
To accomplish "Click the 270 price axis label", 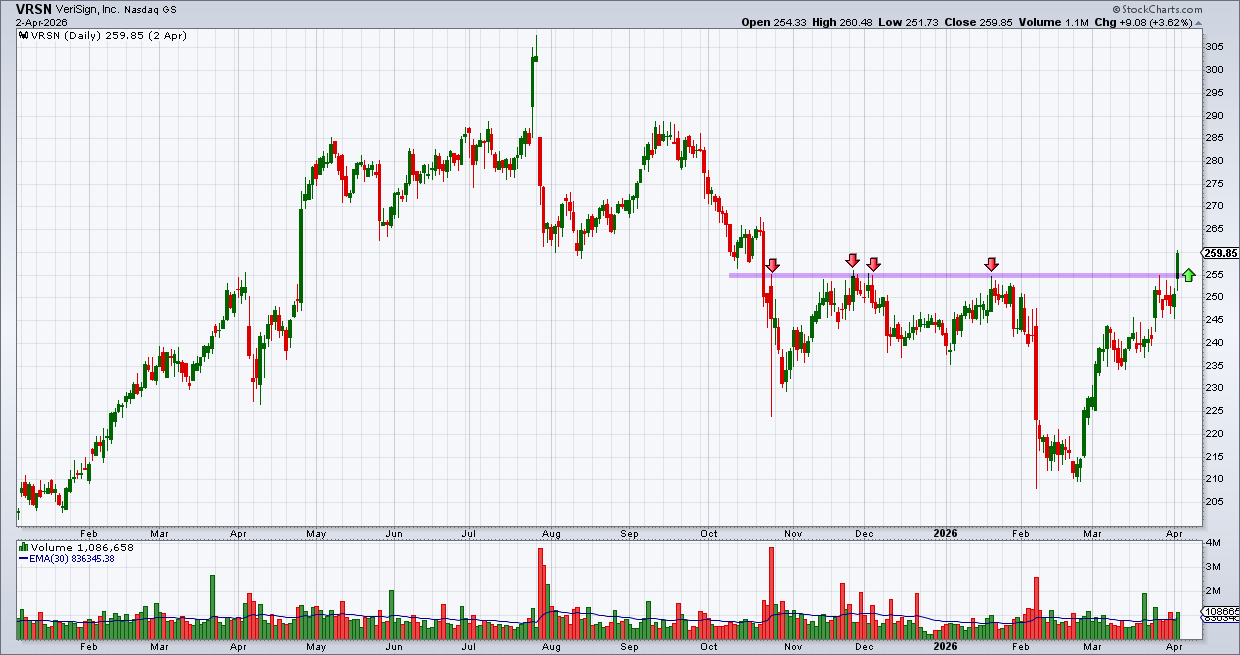I will point(1214,206).
